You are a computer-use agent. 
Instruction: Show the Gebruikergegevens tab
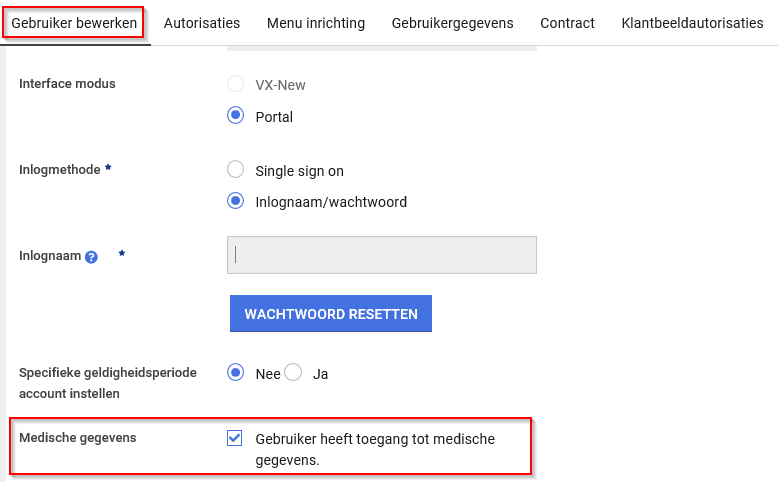(x=453, y=23)
